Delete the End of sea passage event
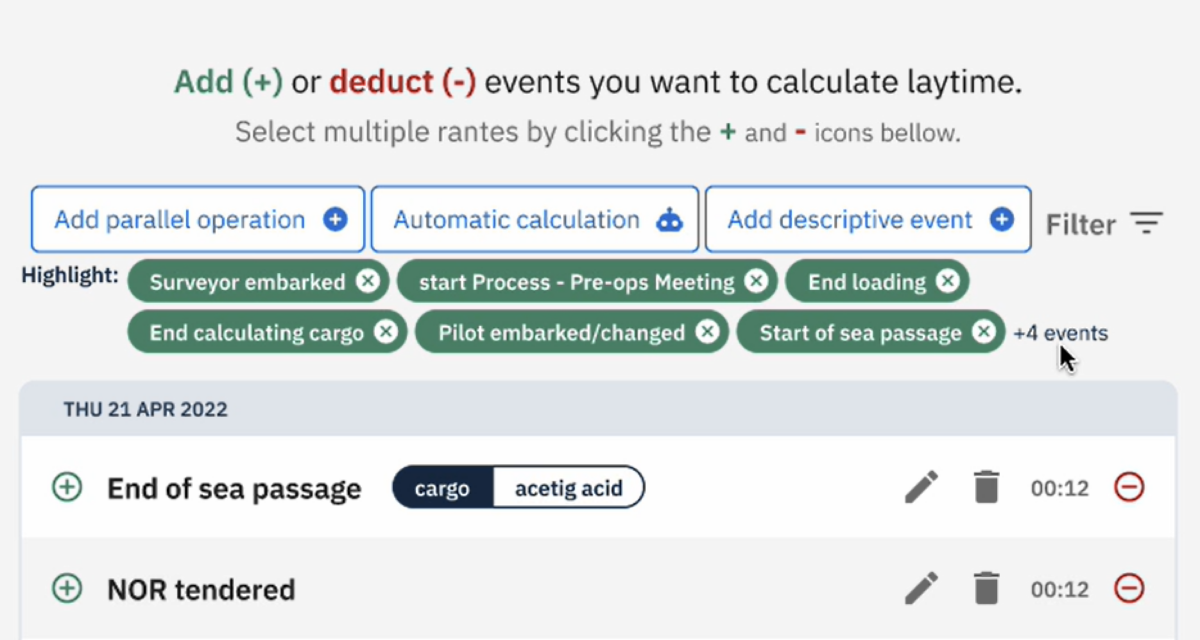This screenshot has height=640, width=1200. (986, 488)
